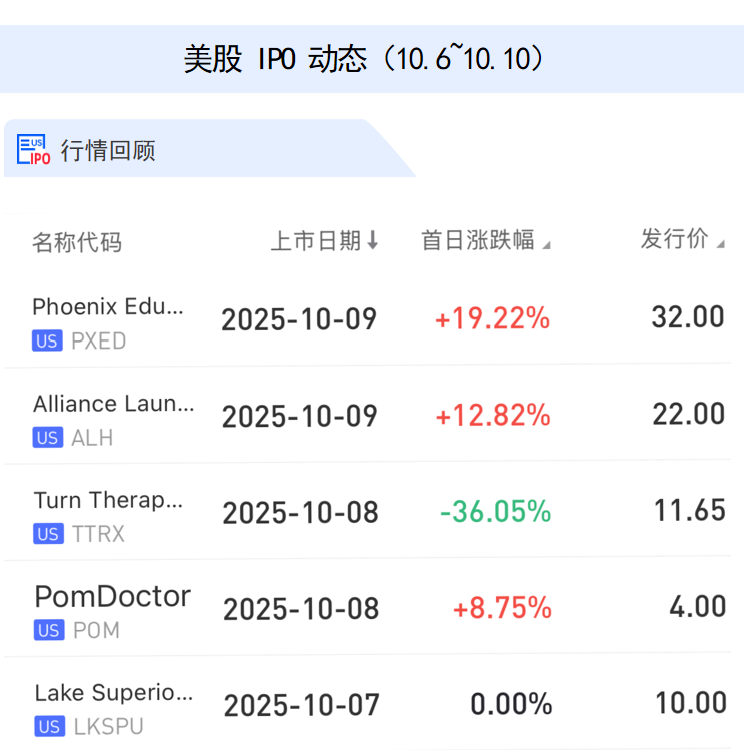The height and width of the screenshot is (754, 744).
Task: Click the US badge next to POM
Action: (47, 631)
